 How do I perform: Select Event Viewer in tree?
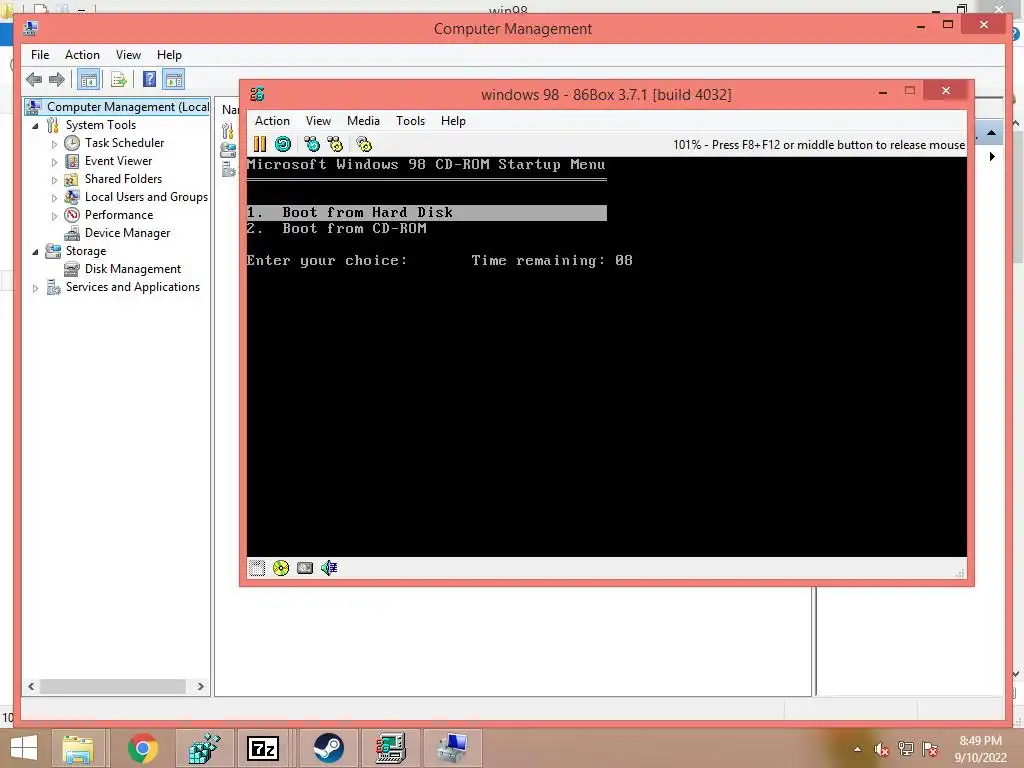pyautogui.click(x=118, y=161)
